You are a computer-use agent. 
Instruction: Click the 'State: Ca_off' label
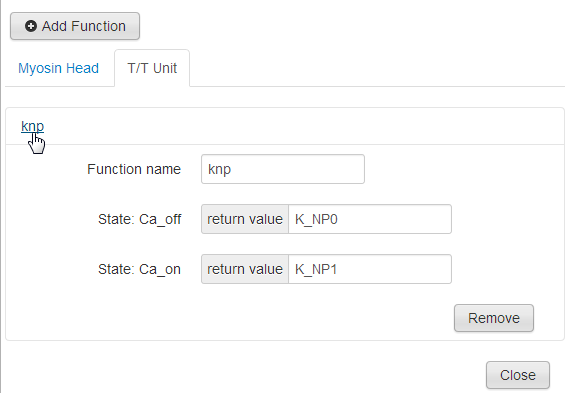[x=140, y=219]
